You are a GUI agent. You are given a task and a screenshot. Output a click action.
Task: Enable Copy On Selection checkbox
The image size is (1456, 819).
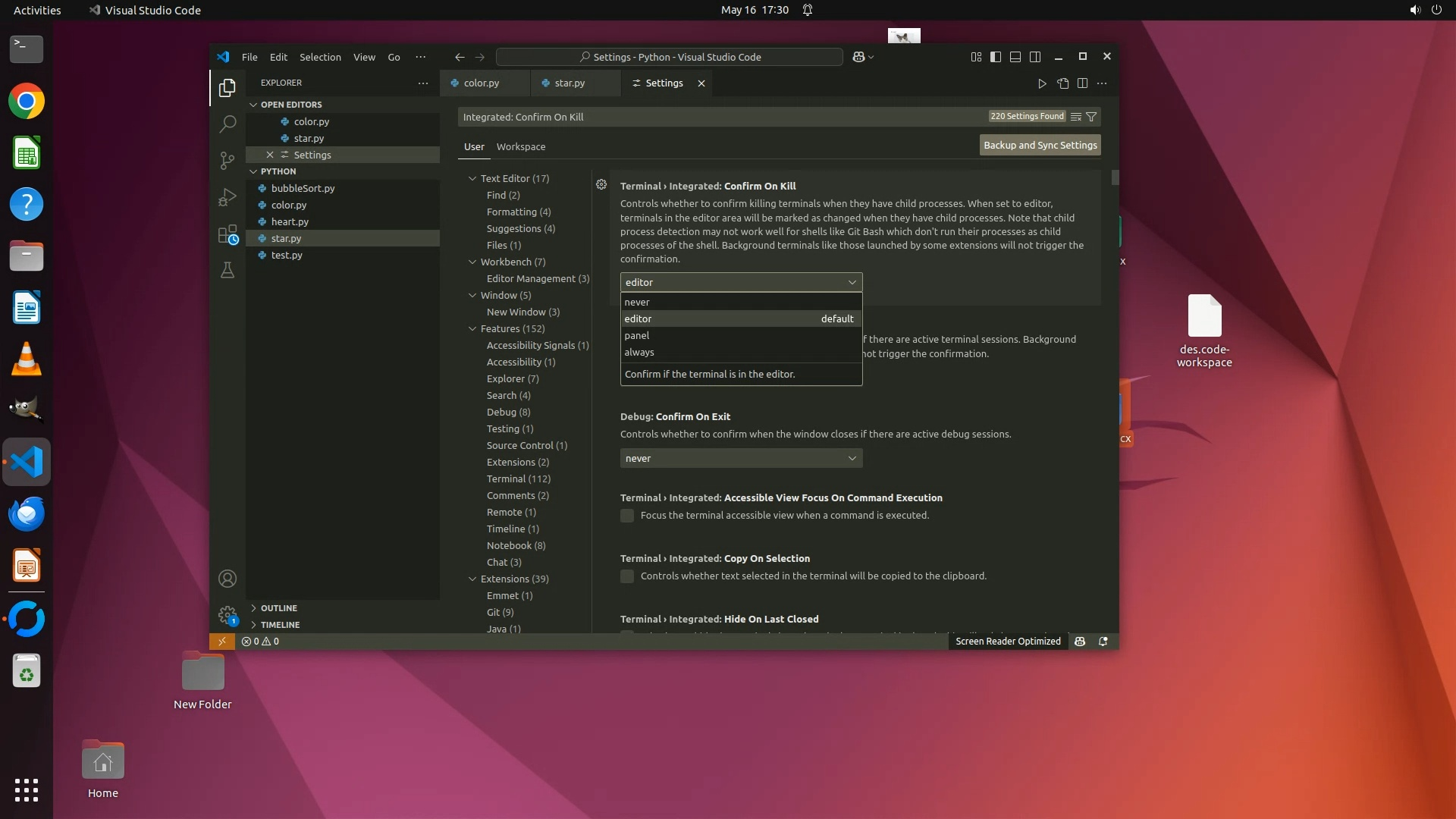(627, 576)
